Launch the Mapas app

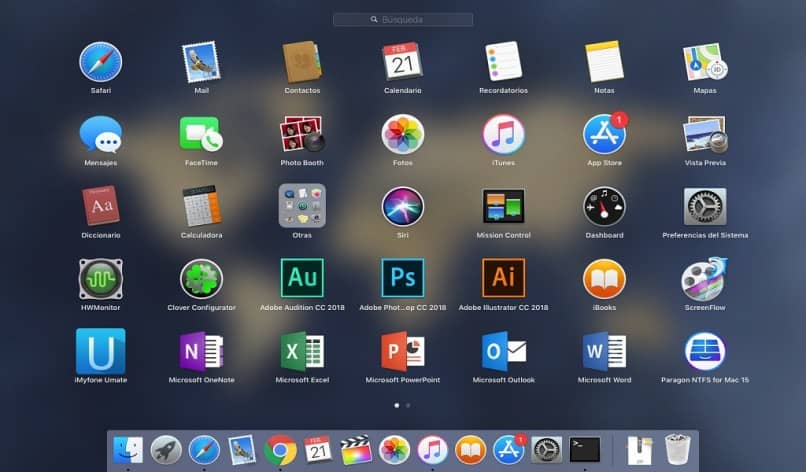click(705, 62)
